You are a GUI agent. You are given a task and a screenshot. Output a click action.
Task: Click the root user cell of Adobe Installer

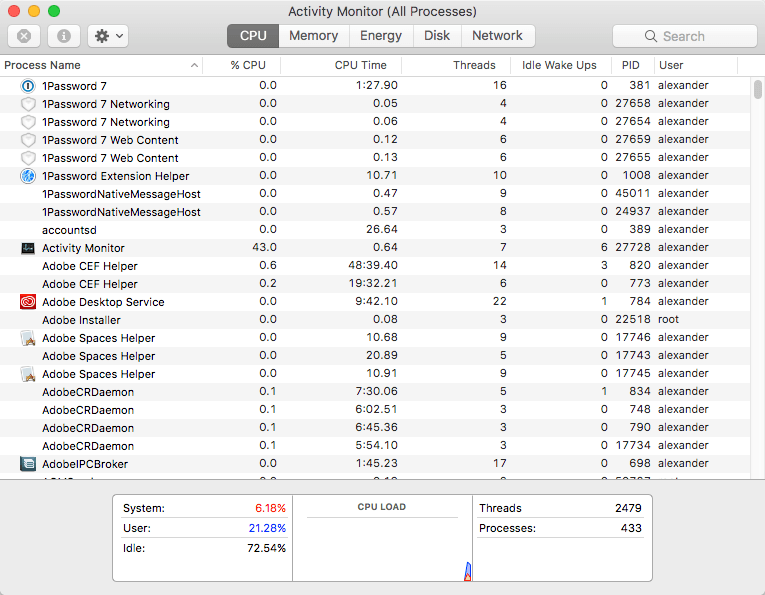(668, 319)
